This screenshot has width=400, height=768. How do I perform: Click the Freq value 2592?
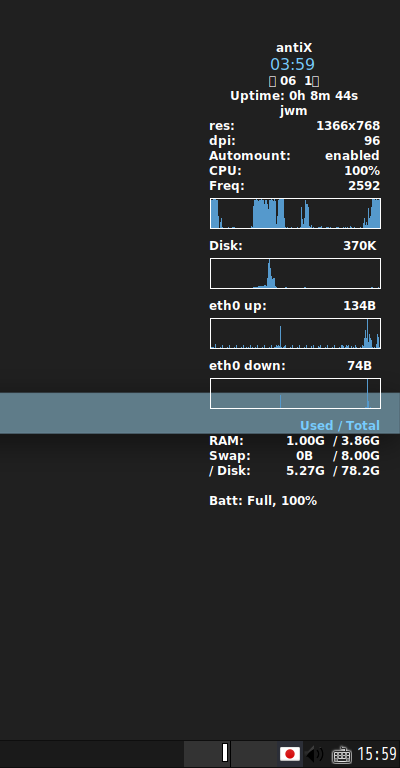pos(364,186)
